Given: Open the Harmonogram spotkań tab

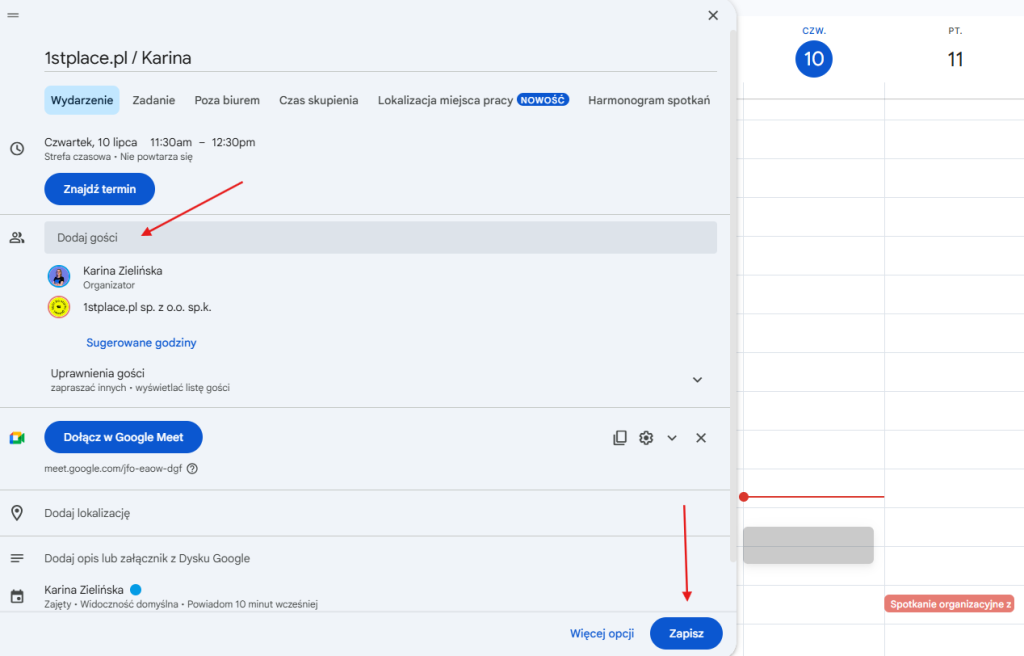Looking at the screenshot, I should [x=648, y=100].
